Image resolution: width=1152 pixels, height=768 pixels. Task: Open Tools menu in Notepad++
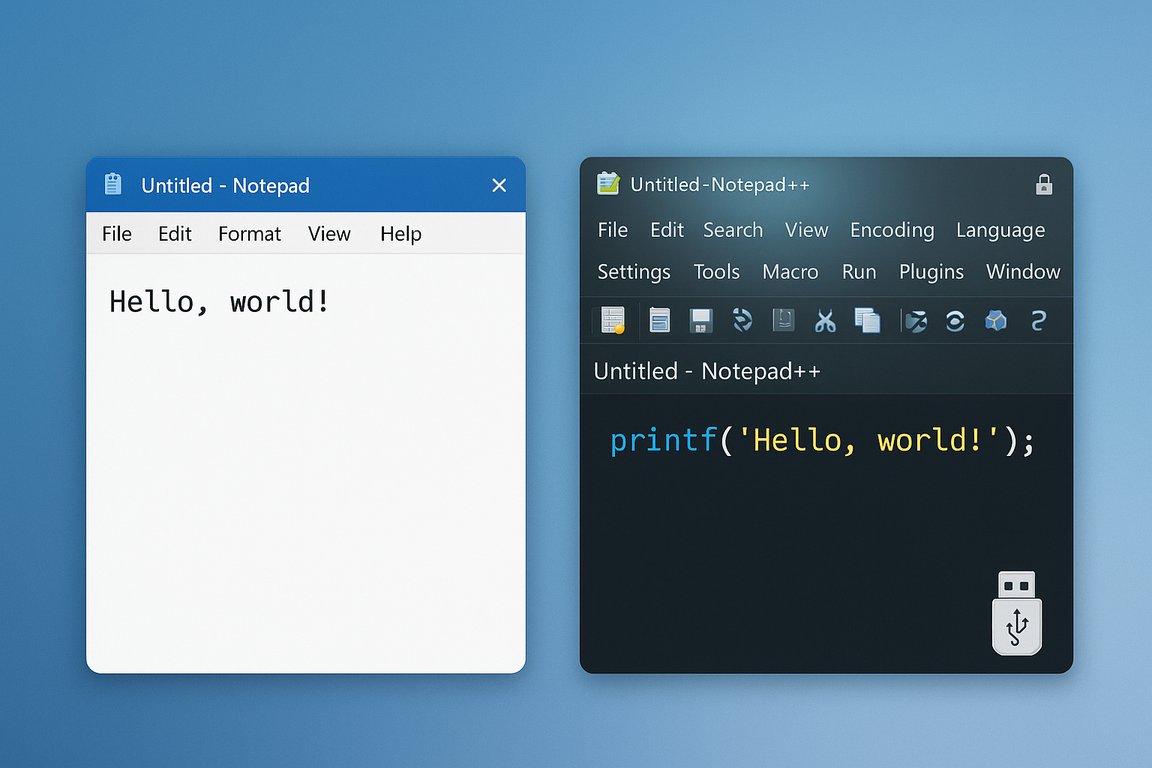click(x=717, y=272)
